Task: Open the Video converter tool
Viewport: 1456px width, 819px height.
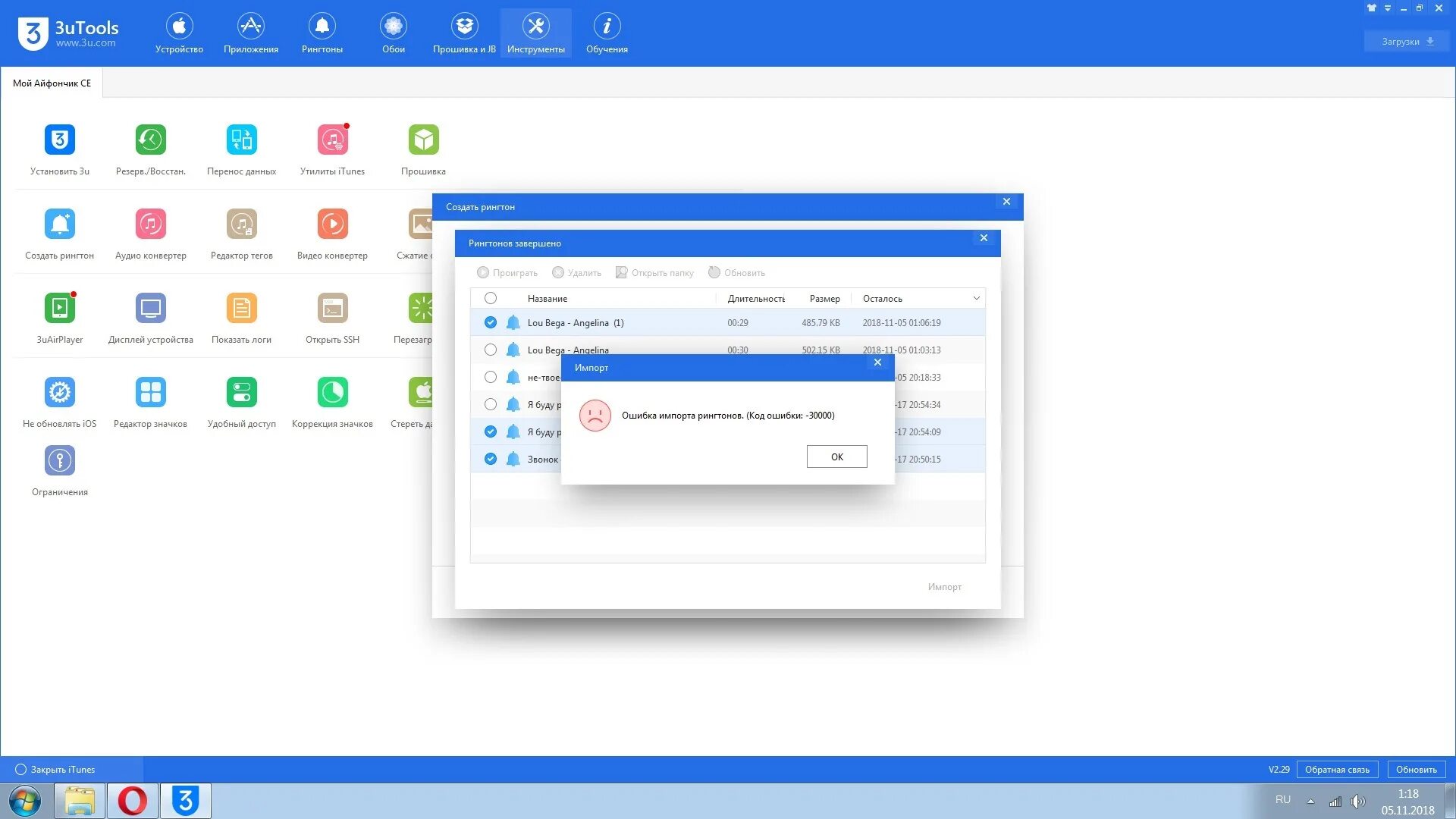Action: tap(332, 224)
